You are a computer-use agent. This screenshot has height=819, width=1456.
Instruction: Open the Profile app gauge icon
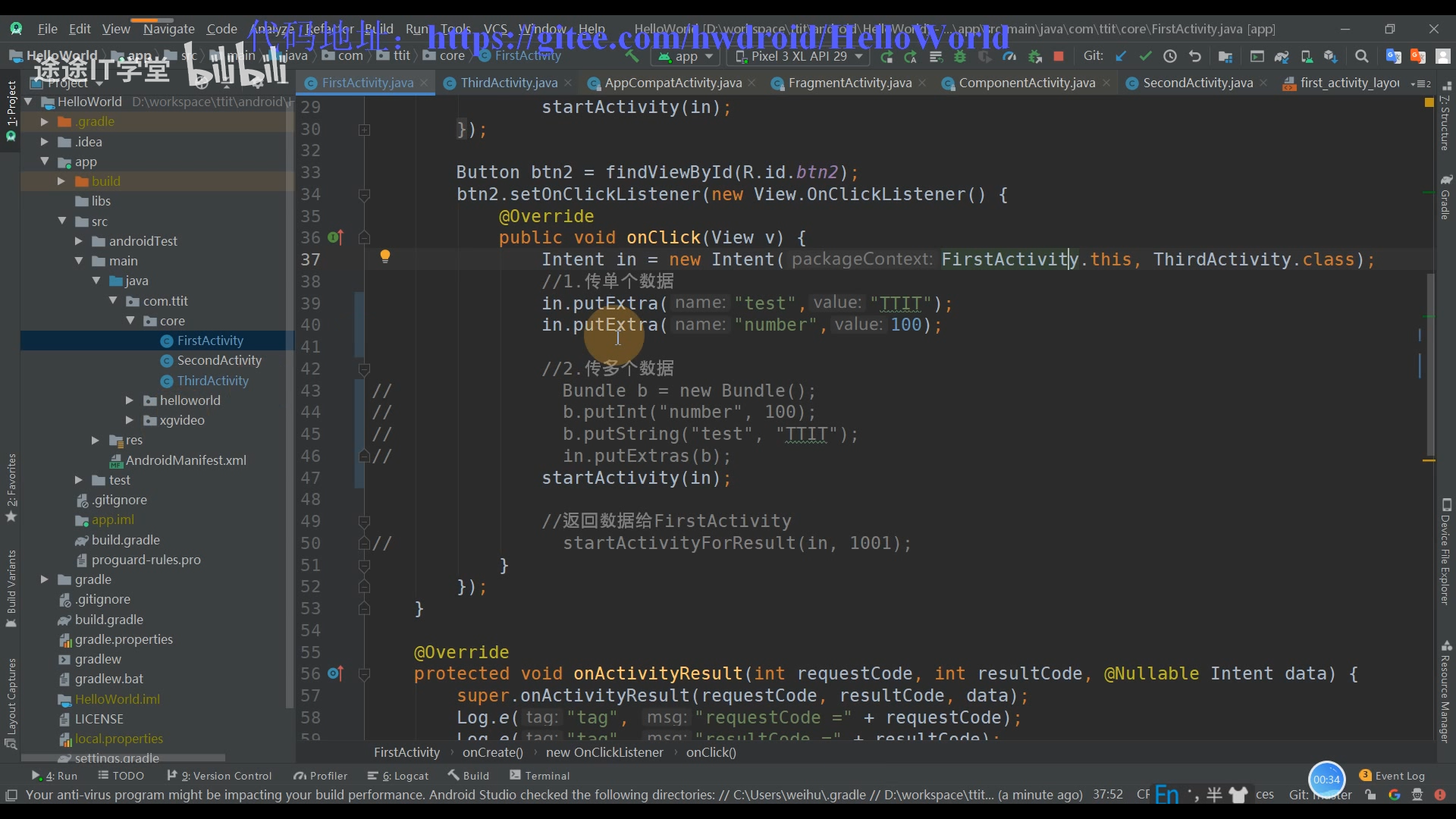point(1009,57)
